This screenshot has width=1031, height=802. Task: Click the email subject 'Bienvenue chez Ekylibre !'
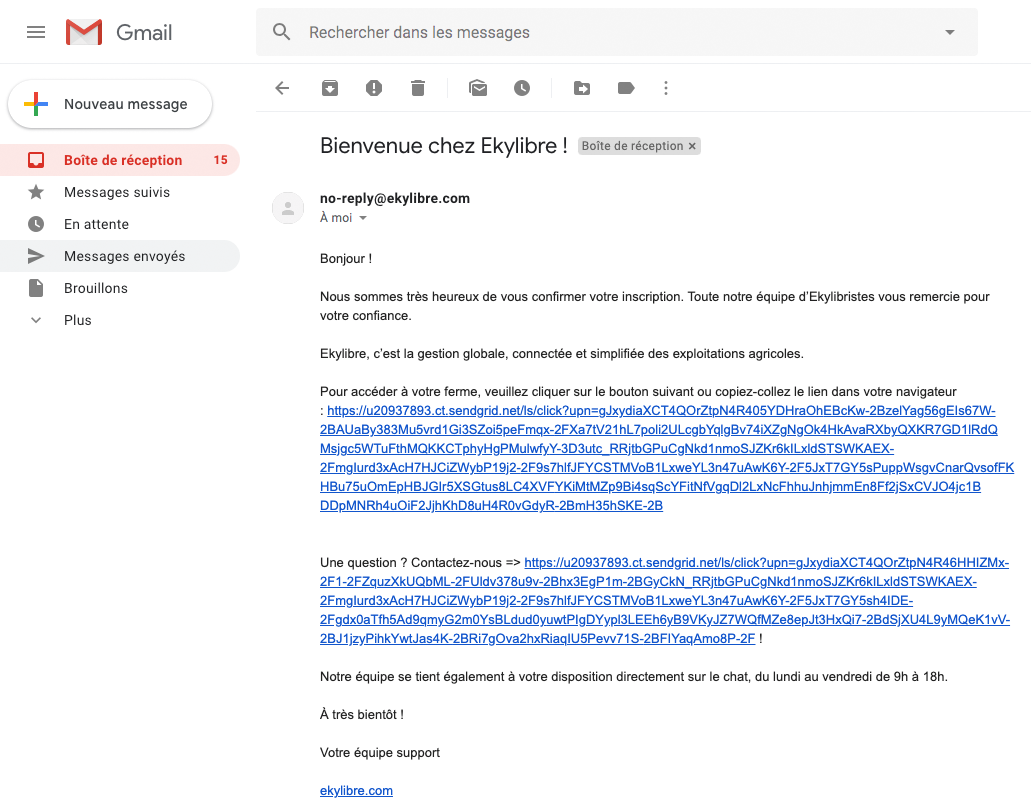click(444, 146)
